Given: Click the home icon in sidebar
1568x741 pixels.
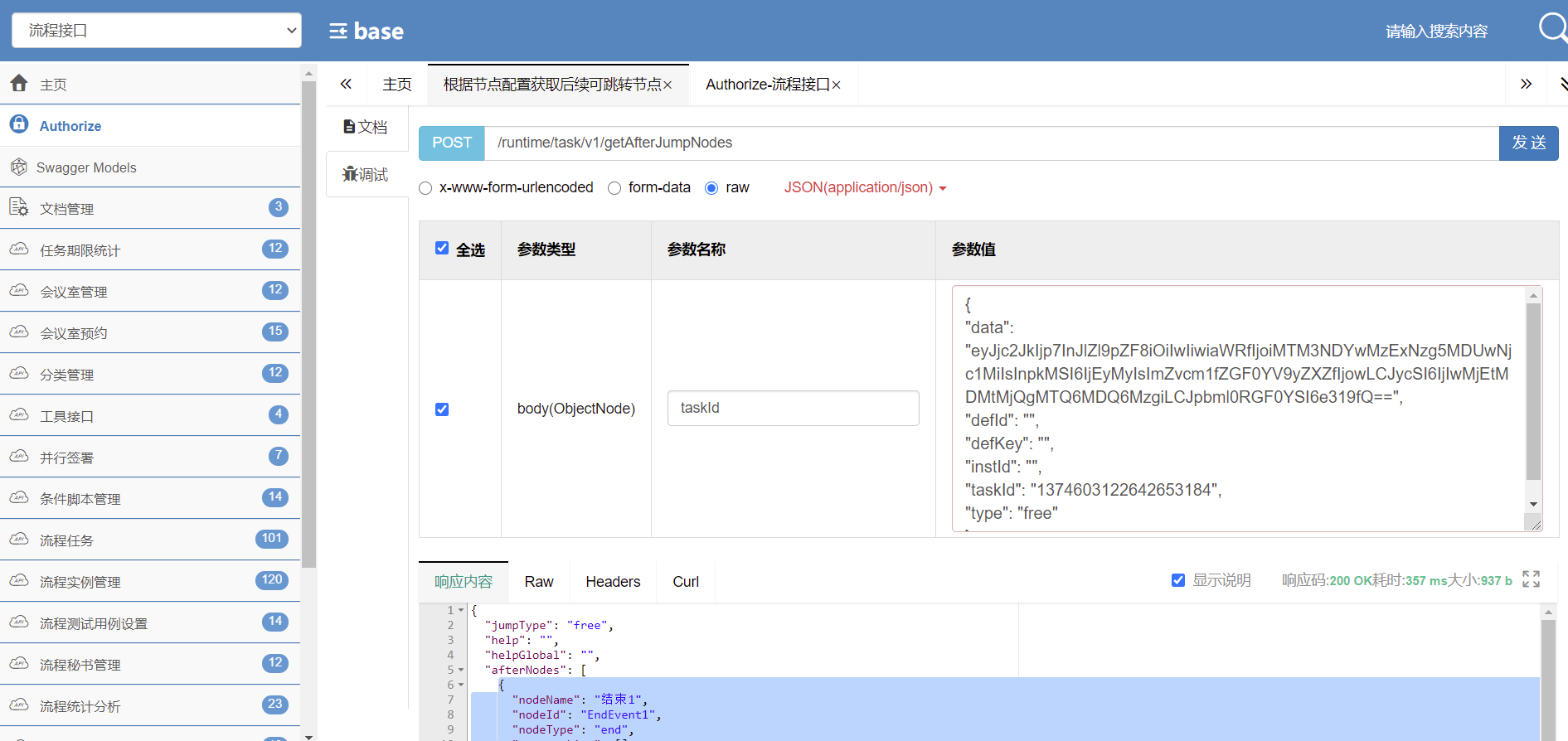Looking at the screenshot, I should [x=19, y=83].
